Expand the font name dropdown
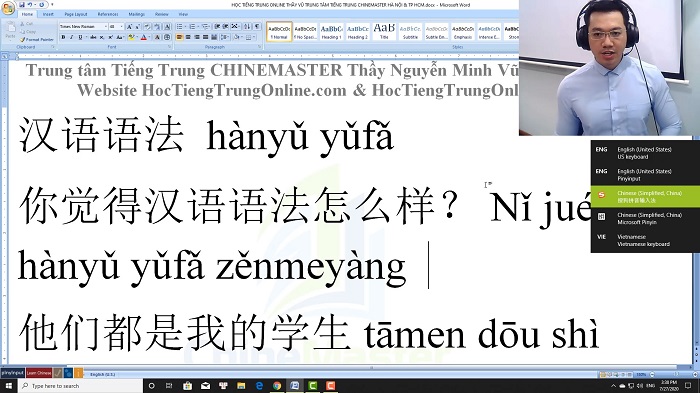 point(106,27)
